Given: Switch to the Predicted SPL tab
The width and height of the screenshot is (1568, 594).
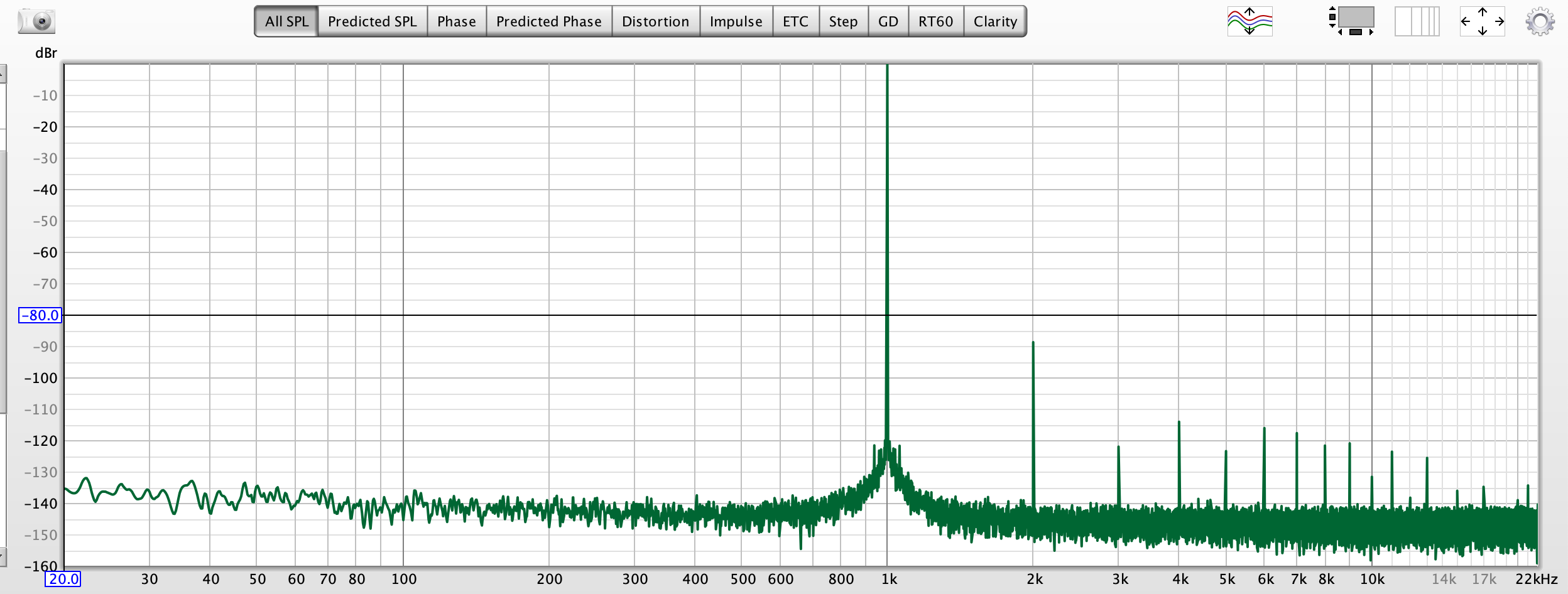Looking at the screenshot, I should coord(373,21).
